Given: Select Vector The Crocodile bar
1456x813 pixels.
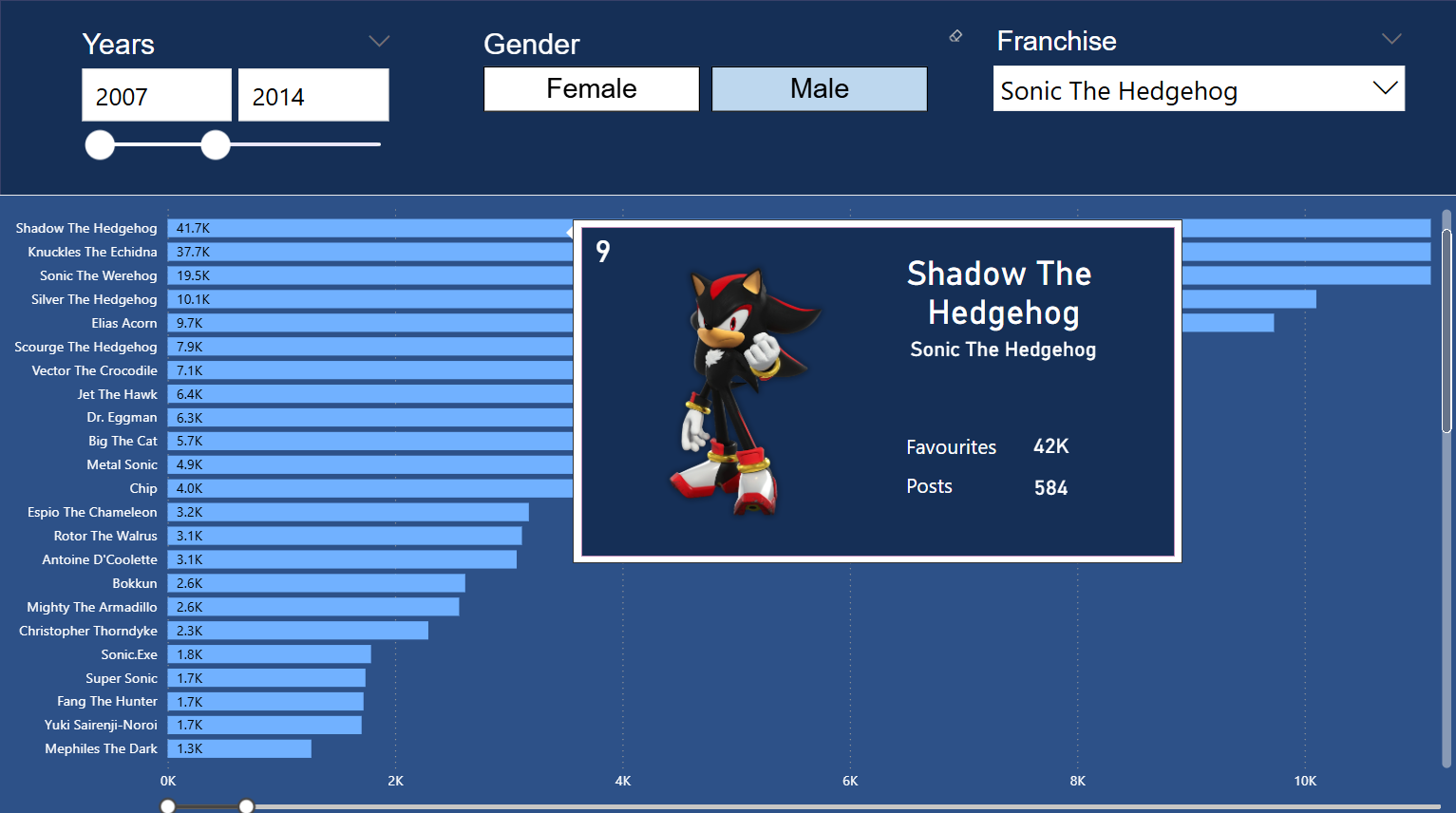Looking at the screenshot, I should click(x=370, y=370).
